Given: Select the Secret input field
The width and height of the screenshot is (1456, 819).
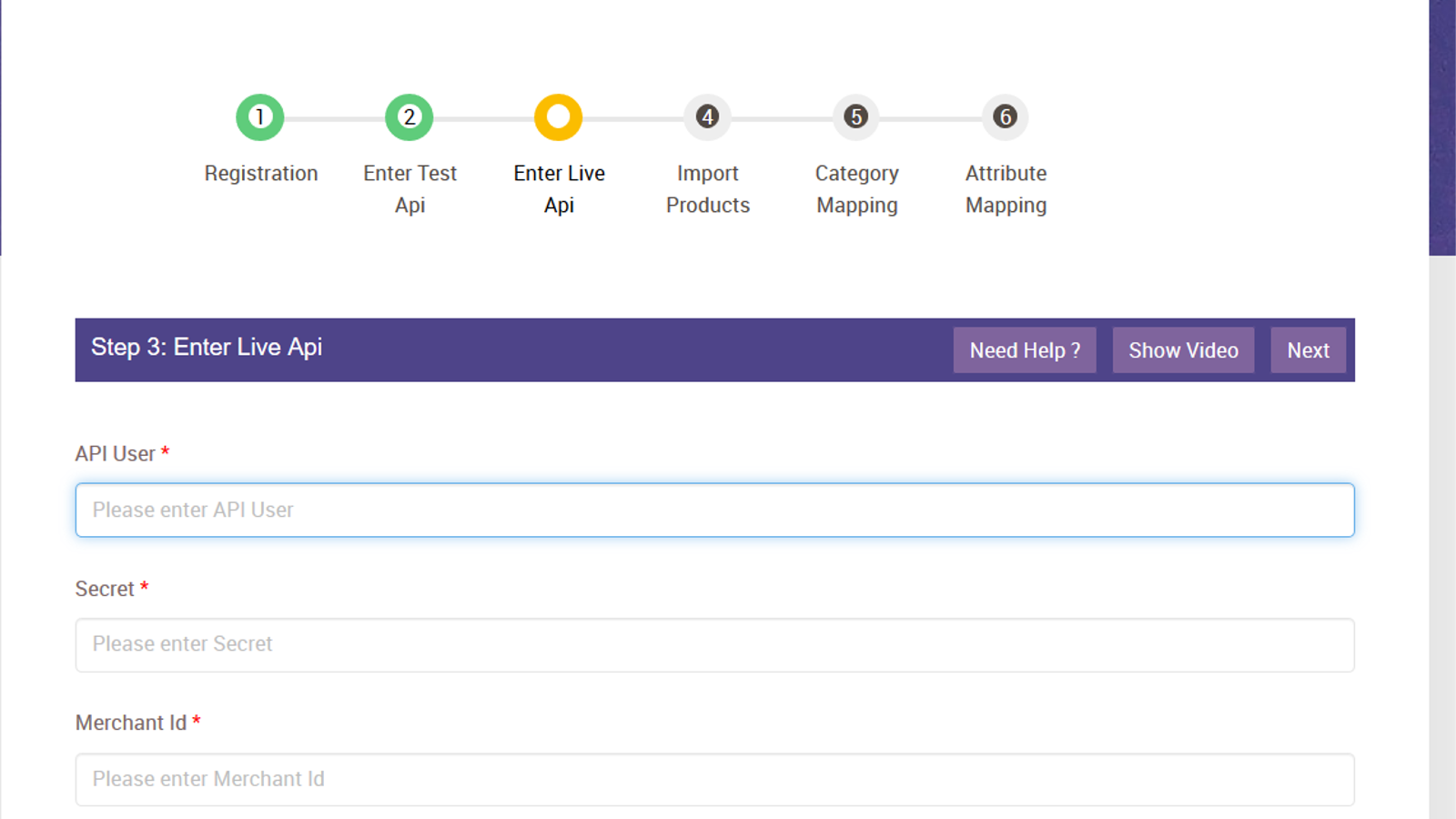Looking at the screenshot, I should pos(715,644).
